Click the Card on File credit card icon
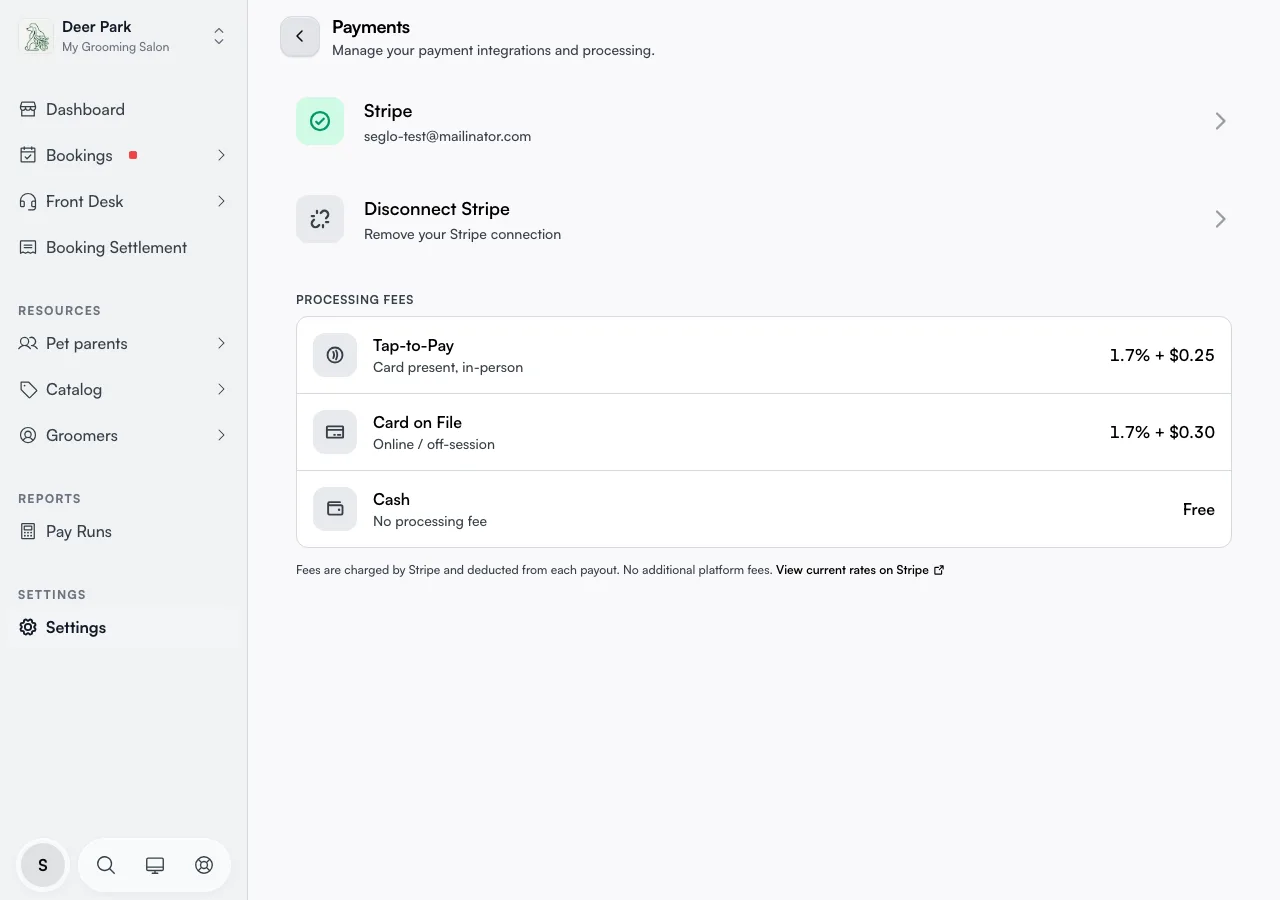The width and height of the screenshot is (1280, 900). click(x=335, y=432)
